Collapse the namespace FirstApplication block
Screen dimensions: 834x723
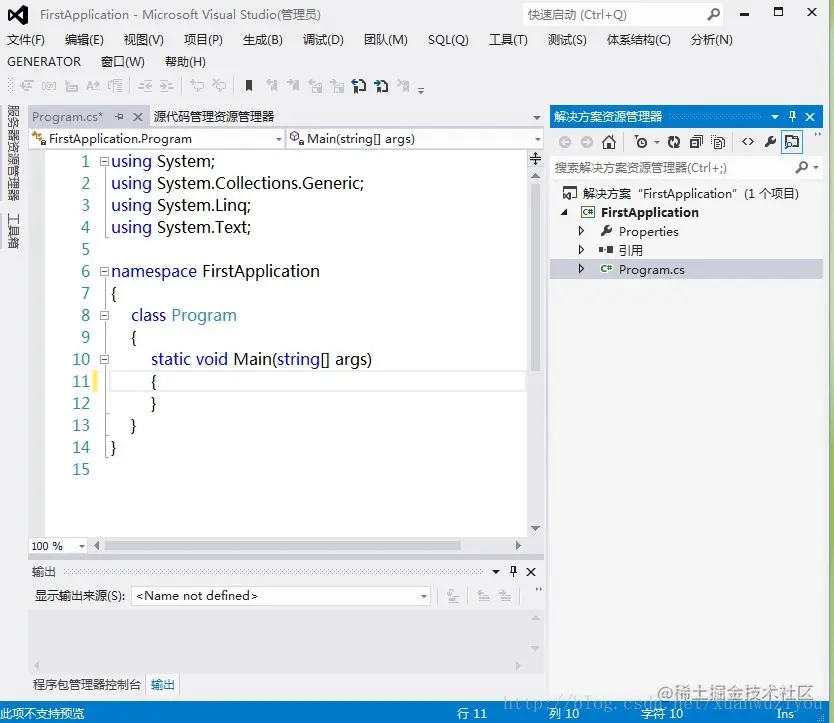click(104, 271)
